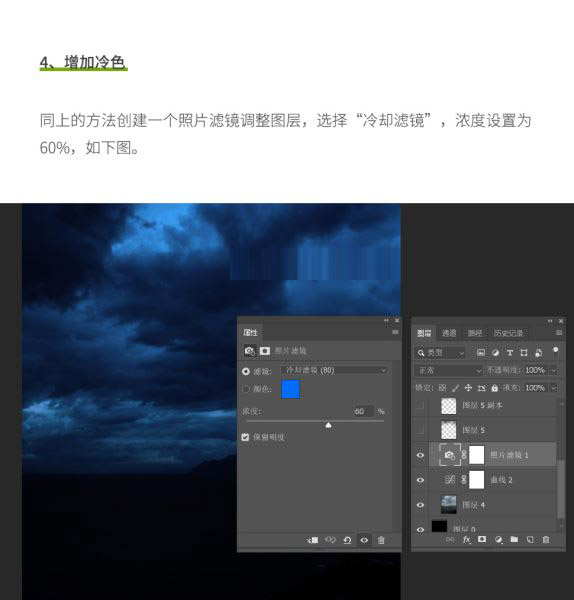Hide 曲线 2 layer eye
Image resolution: width=574 pixels, height=600 pixels.
tap(420, 480)
